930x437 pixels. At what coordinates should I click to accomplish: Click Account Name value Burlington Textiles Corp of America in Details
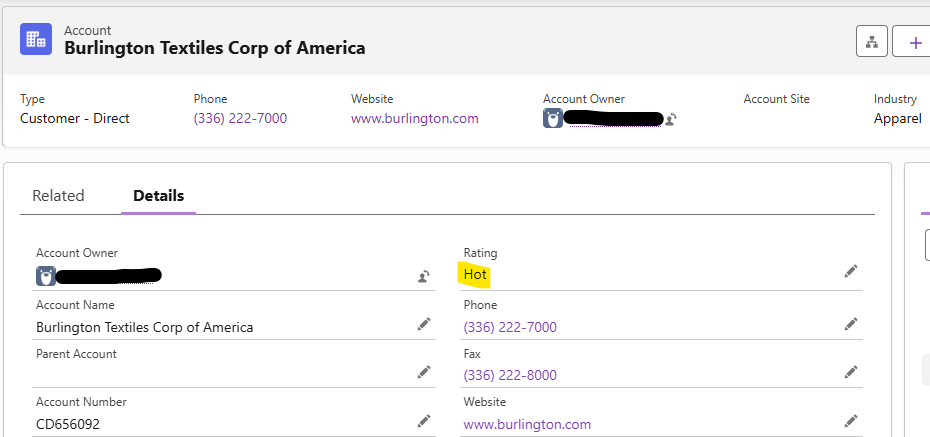tap(145, 327)
